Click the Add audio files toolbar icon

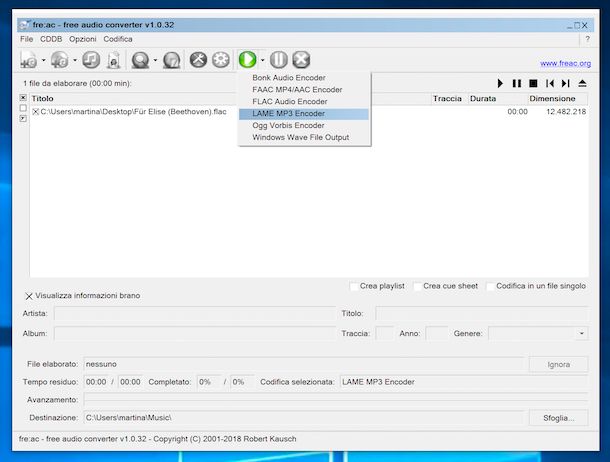[28, 60]
